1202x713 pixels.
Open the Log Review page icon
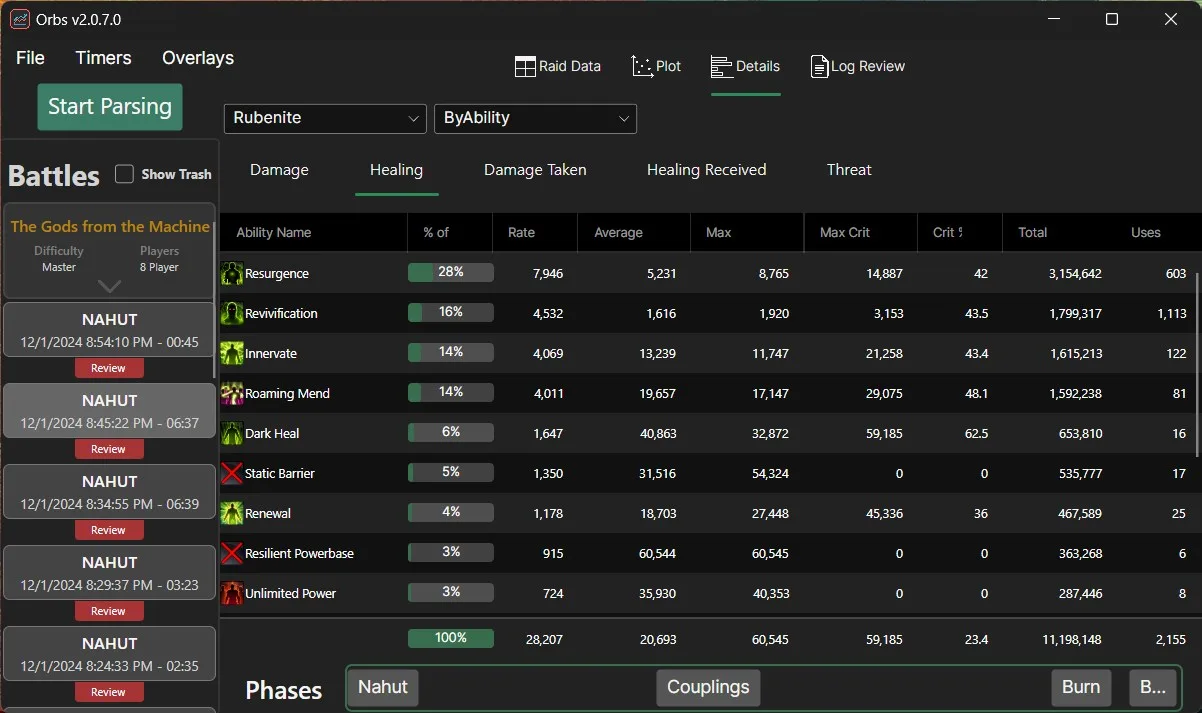820,67
